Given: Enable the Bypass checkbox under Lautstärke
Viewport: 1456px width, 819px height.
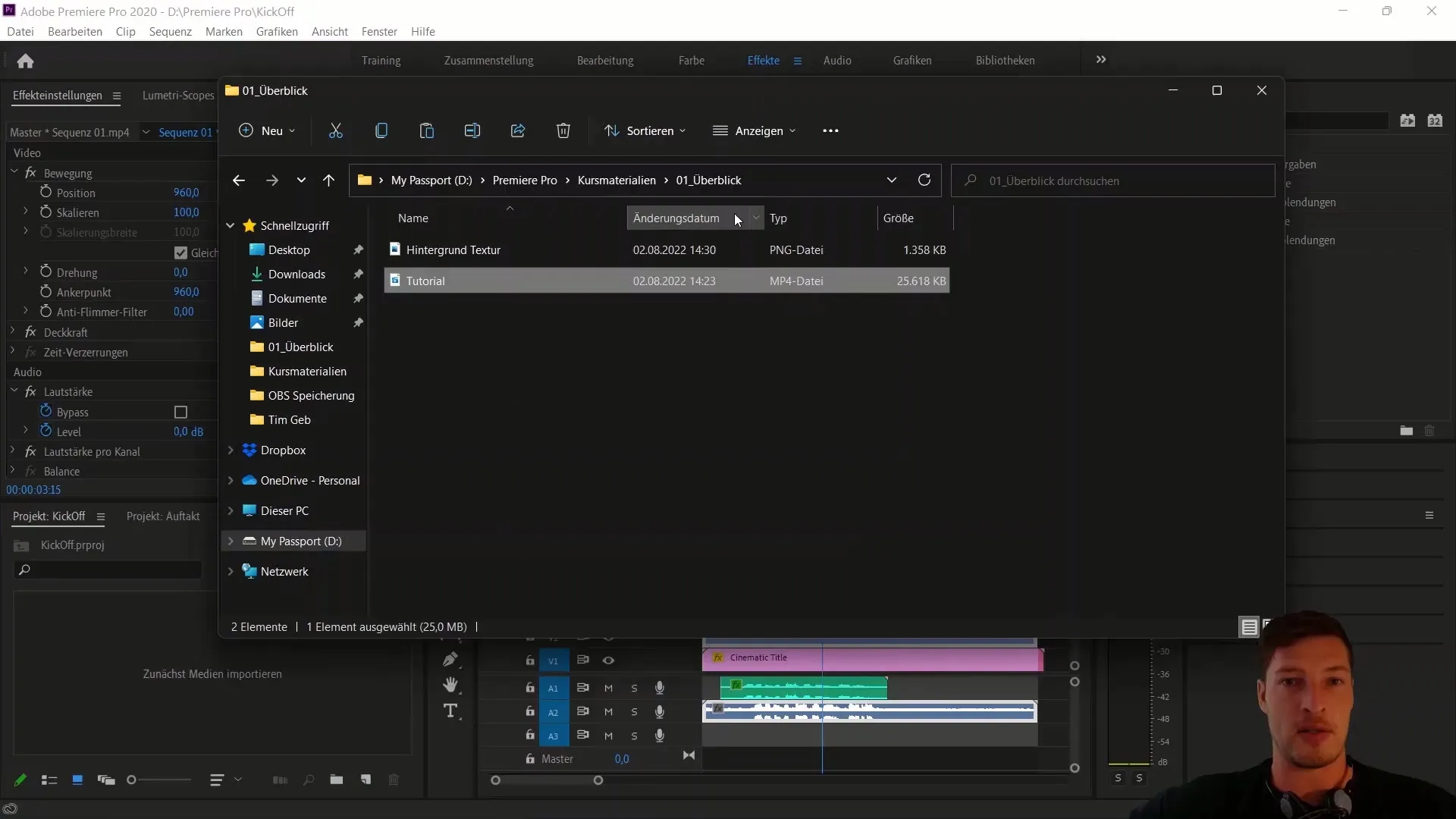Looking at the screenshot, I should click(x=180, y=412).
